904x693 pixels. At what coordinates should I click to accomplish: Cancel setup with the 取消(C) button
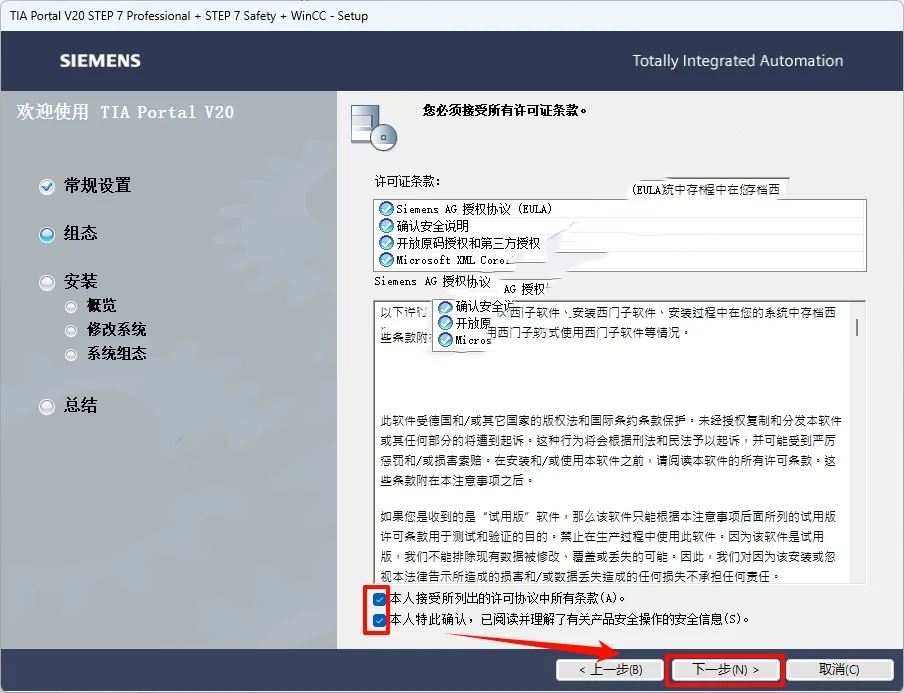pyautogui.click(x=838, y=669)
